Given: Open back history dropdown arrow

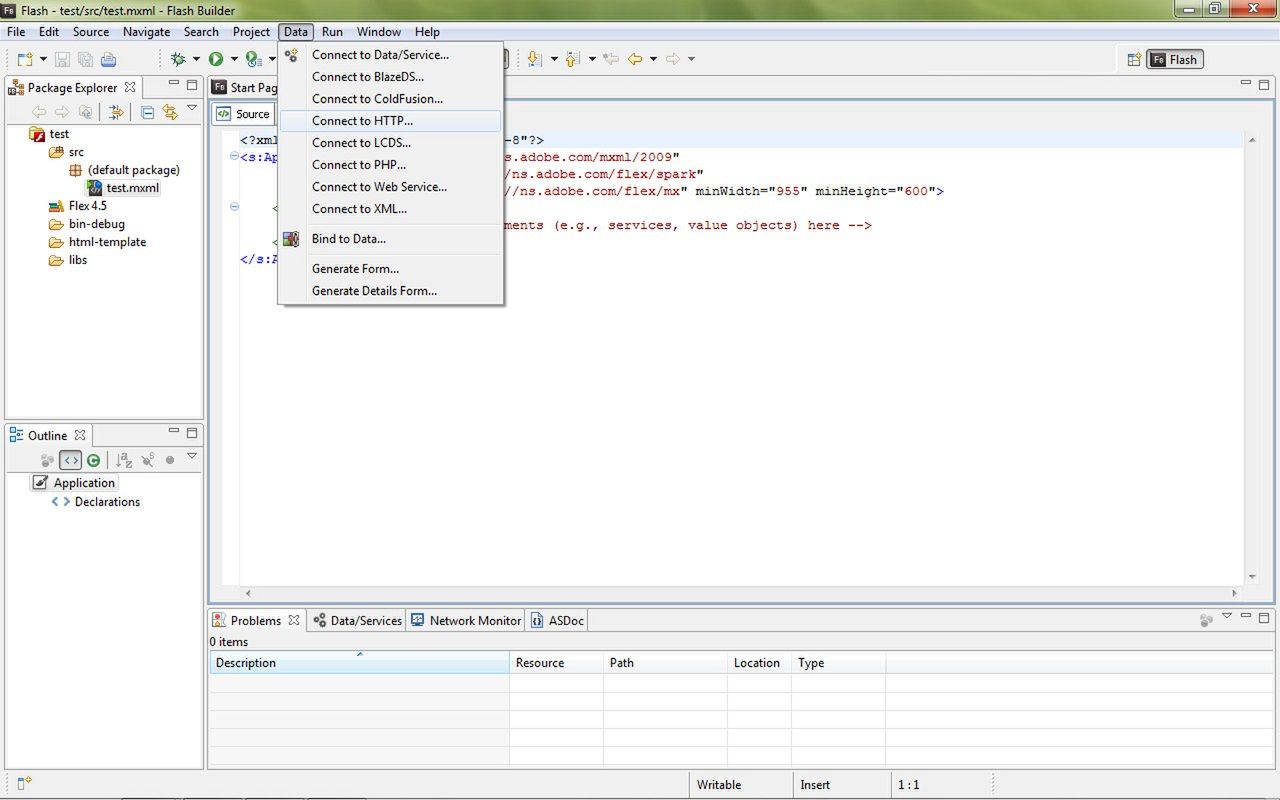Looking at the screenshot, I should click(653, 59).
